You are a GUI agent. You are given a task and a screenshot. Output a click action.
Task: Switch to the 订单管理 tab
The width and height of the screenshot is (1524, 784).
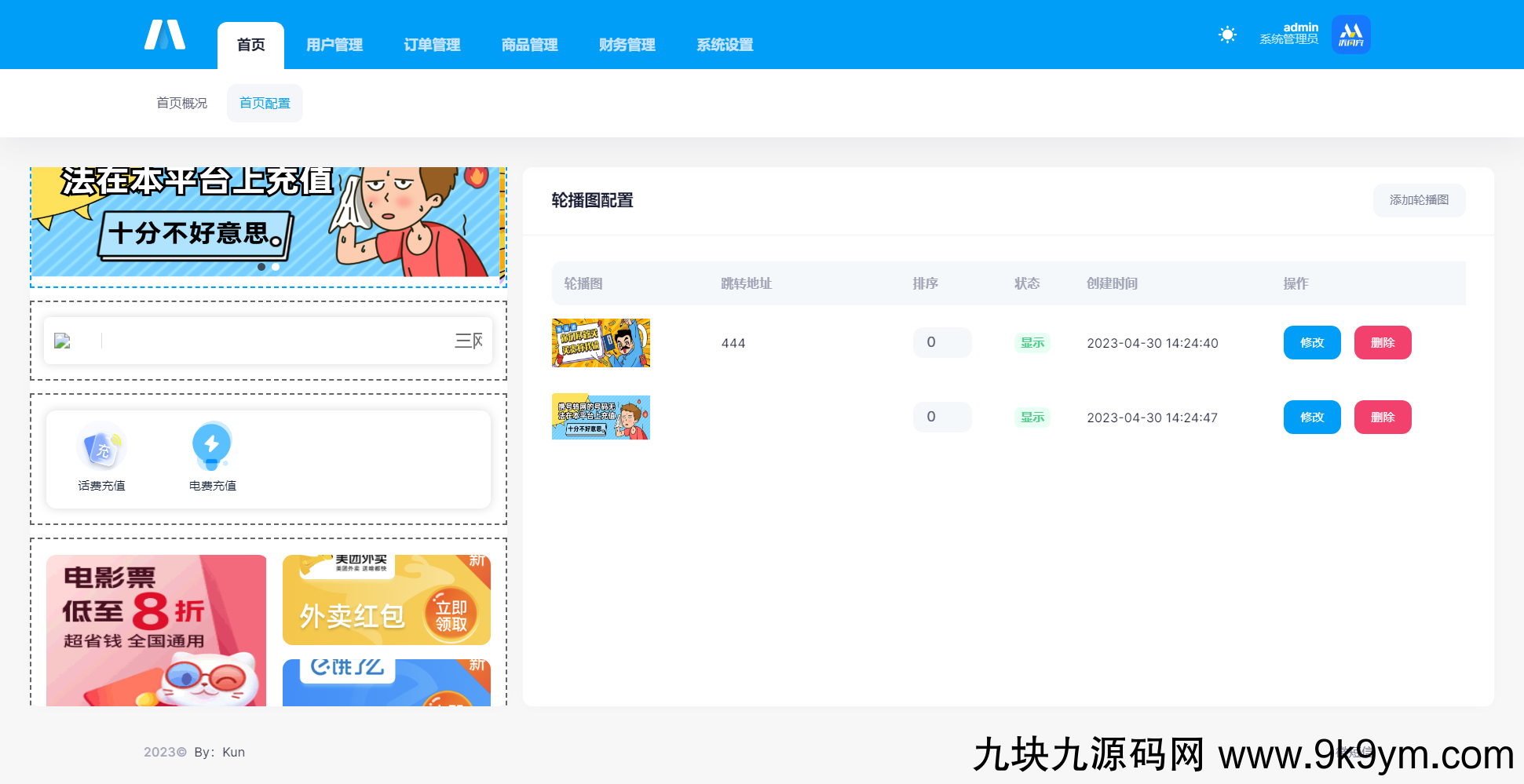pyautogui.click(x=432, y=45)
